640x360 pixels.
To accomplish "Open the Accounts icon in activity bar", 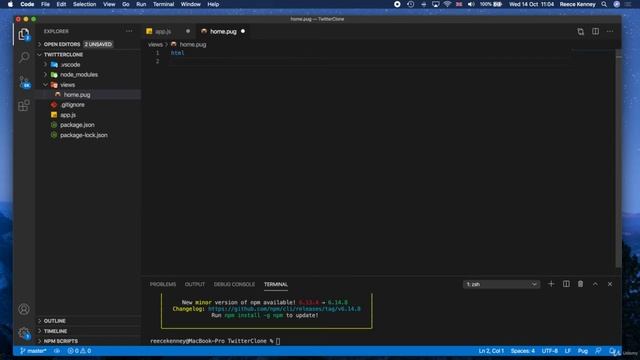I will point(24,309).
